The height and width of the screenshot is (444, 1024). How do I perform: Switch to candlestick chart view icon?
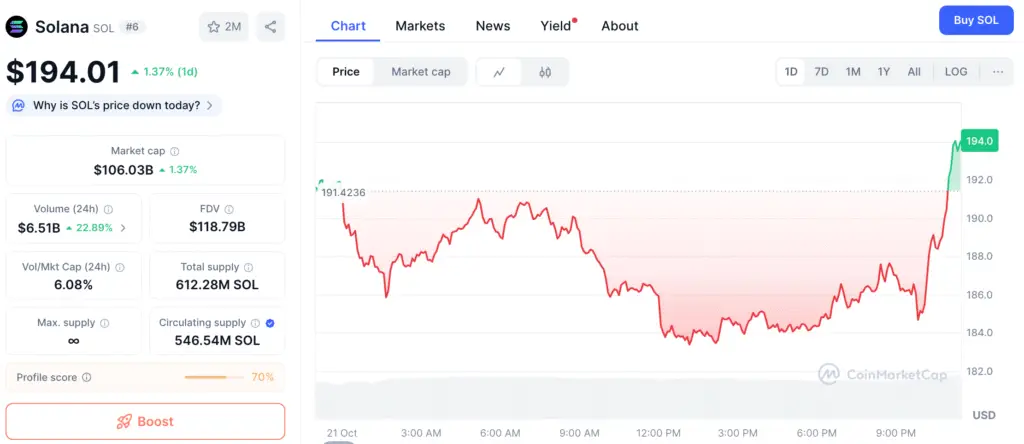click(545, 72)
